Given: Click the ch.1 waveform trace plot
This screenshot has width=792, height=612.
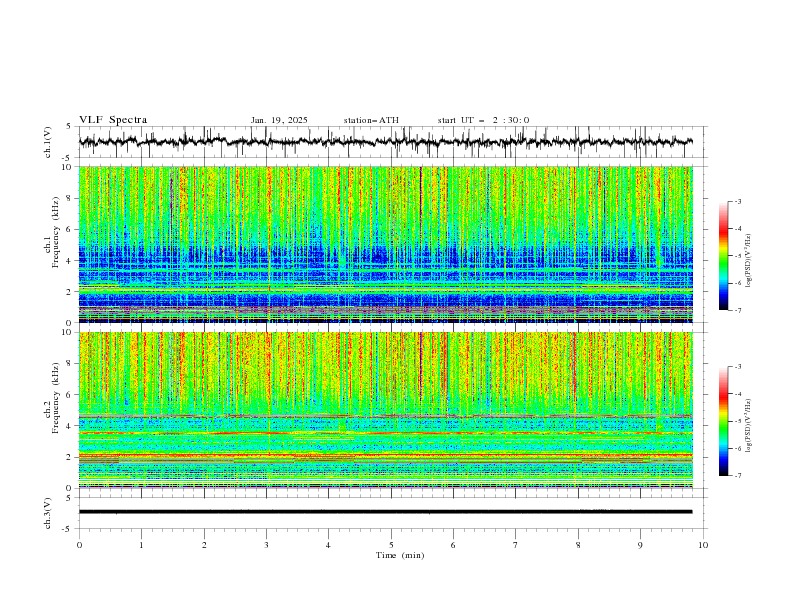Looking at the screenshot, I should tap(385, 142).
